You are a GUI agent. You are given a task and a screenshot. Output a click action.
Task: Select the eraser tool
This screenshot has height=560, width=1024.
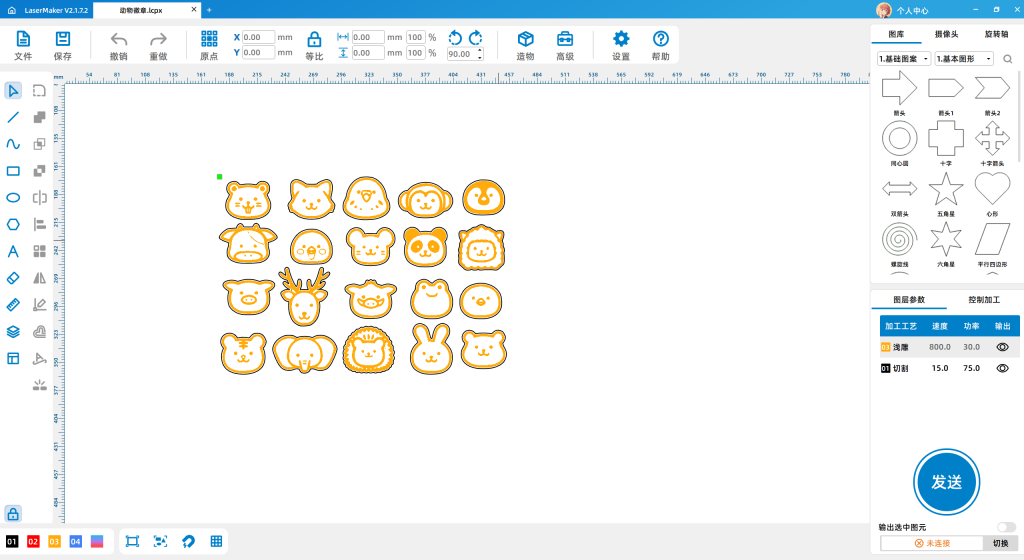pyautogui.click(x=13, y=278)
